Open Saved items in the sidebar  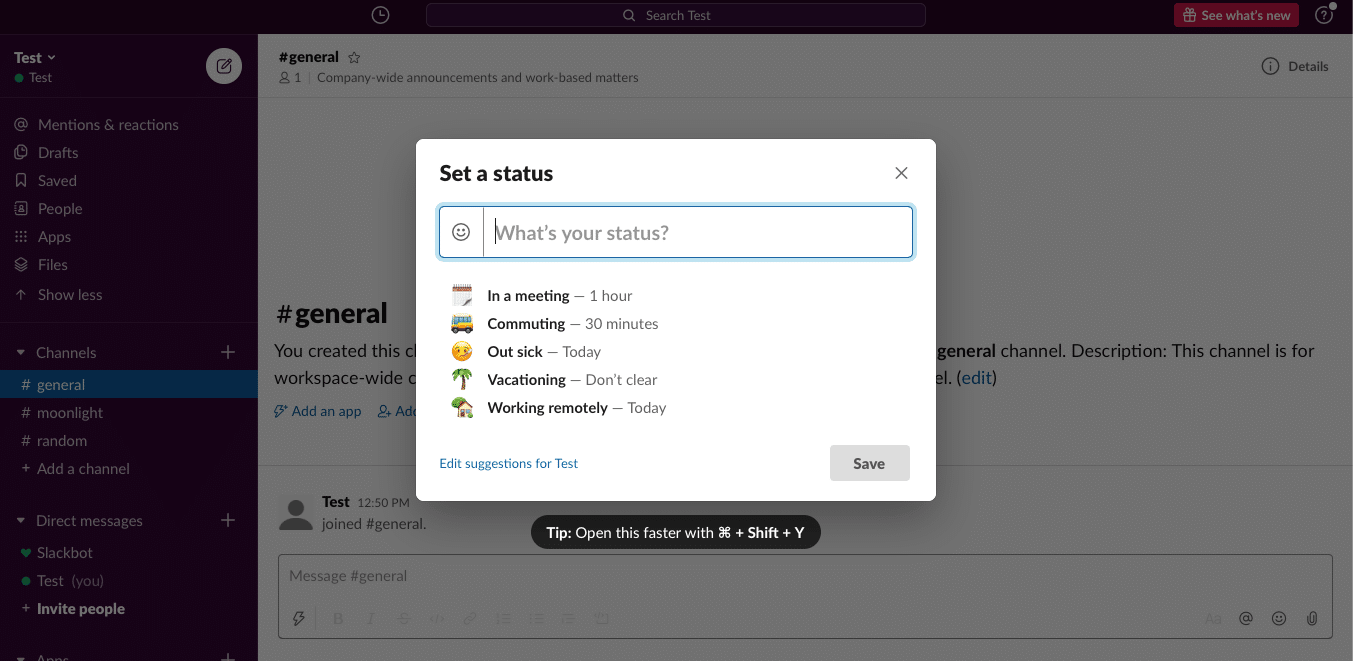(56, 181)
